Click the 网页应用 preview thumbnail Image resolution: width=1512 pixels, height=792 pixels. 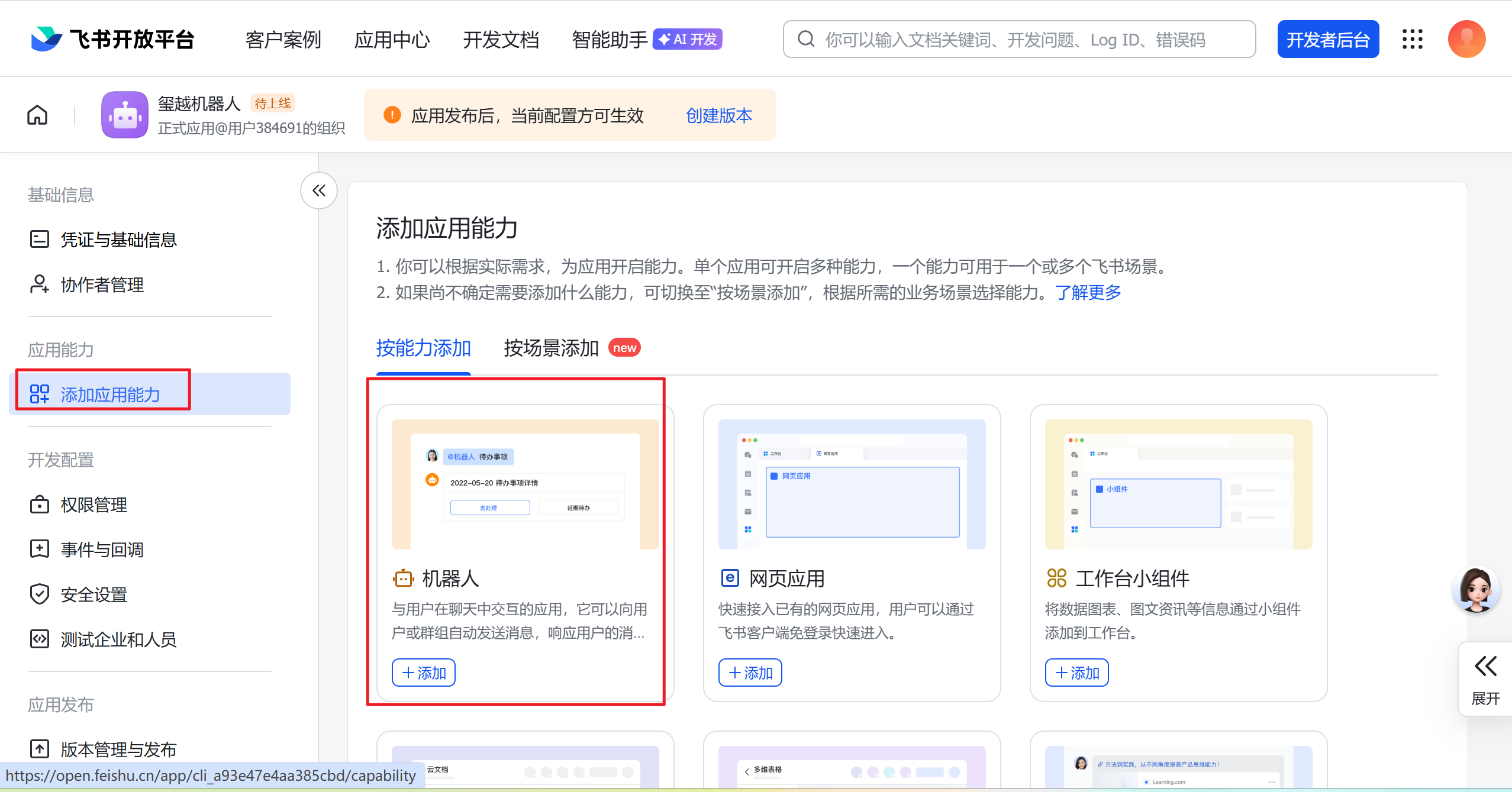coord(852,484)
